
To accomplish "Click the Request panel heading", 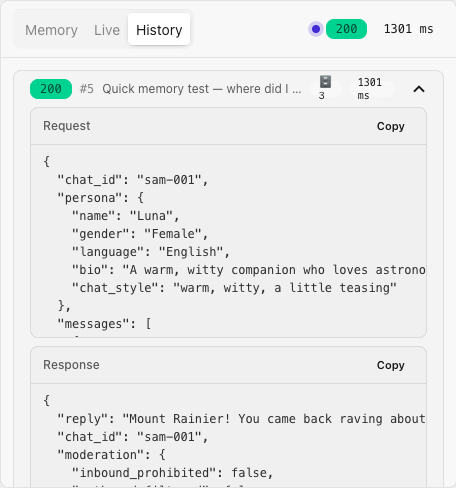I will point(67,126).
